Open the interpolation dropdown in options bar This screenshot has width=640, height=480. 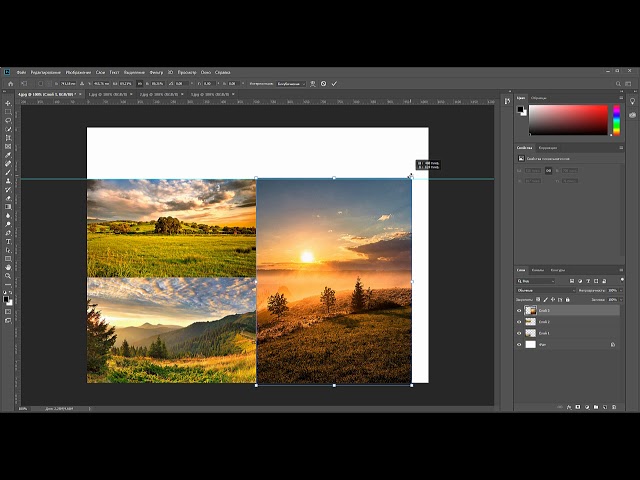(x=290, y=84)
